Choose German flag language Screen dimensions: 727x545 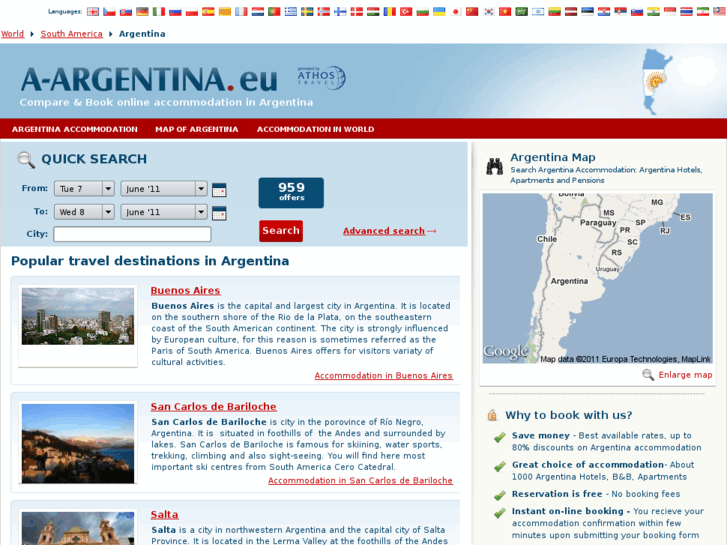[x=142, y=12]
